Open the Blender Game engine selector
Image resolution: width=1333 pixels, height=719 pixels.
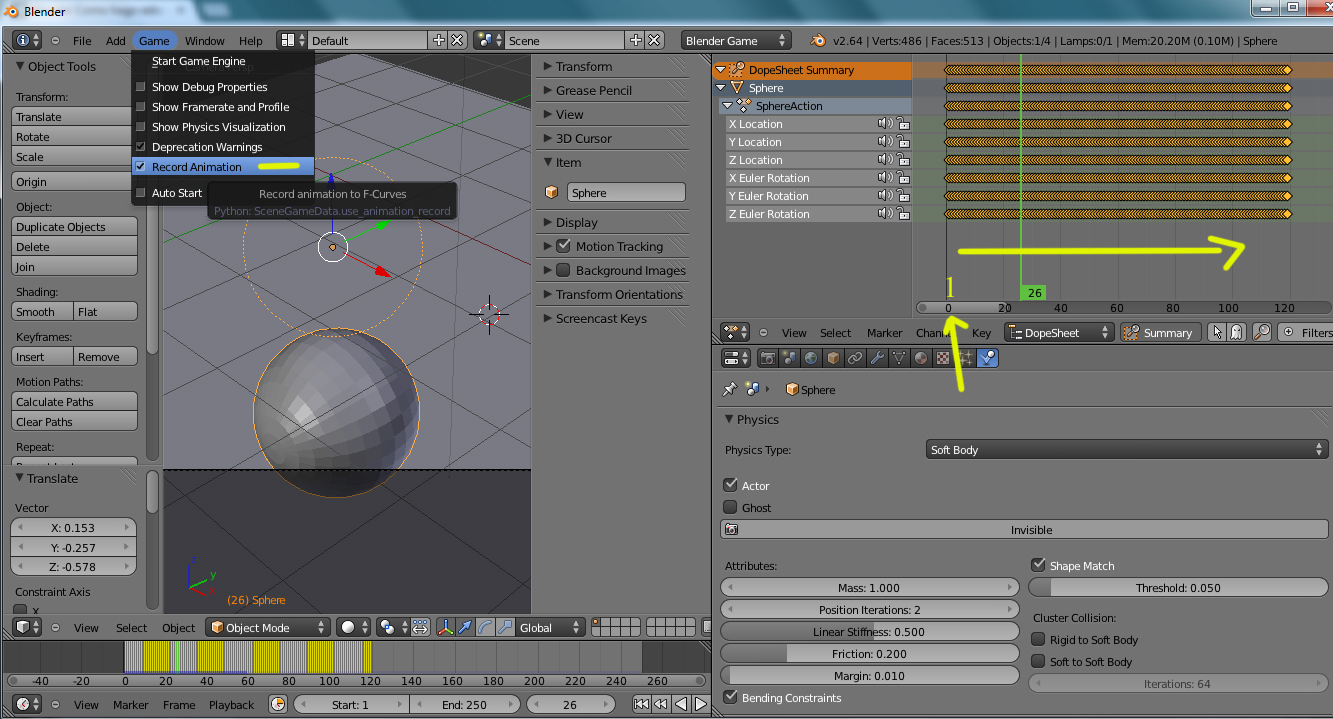[x=737, y=40]
